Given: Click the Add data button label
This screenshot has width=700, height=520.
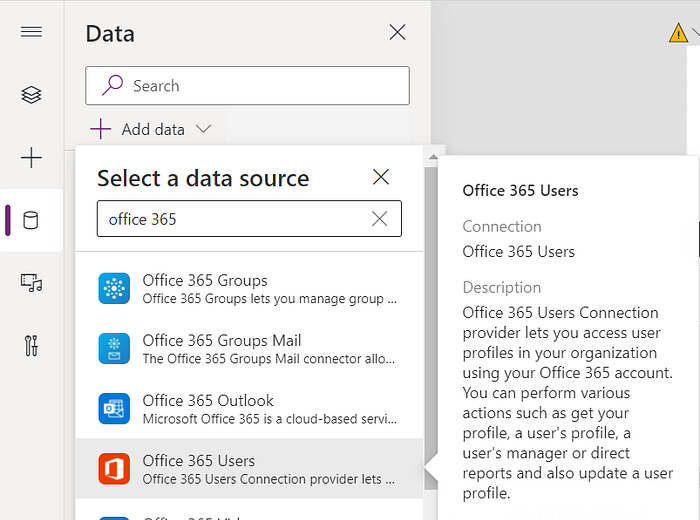Looking at the screenshot, I should click(153, 129).
